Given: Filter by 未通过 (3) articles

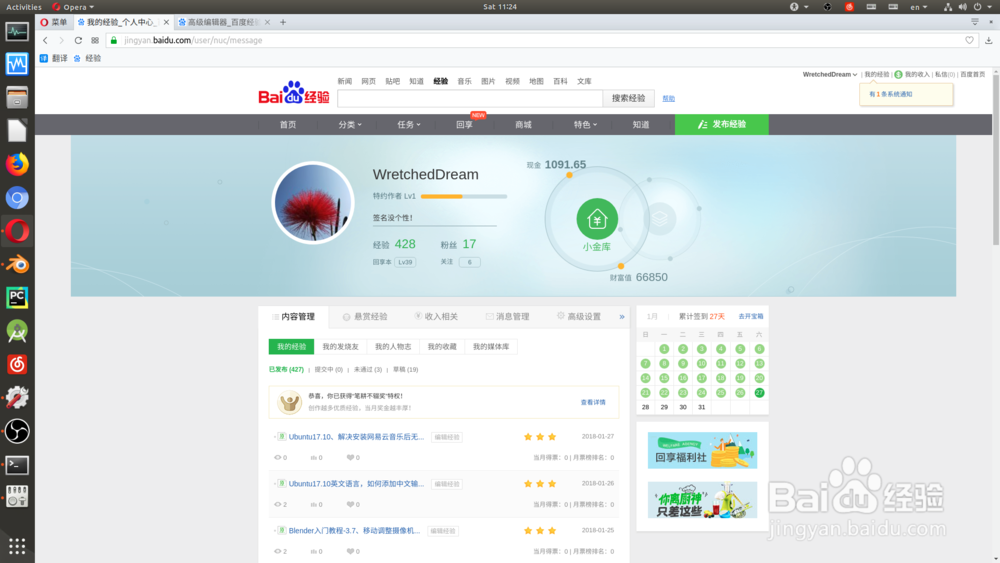Looking at the screenshot, I should point(367,370).
